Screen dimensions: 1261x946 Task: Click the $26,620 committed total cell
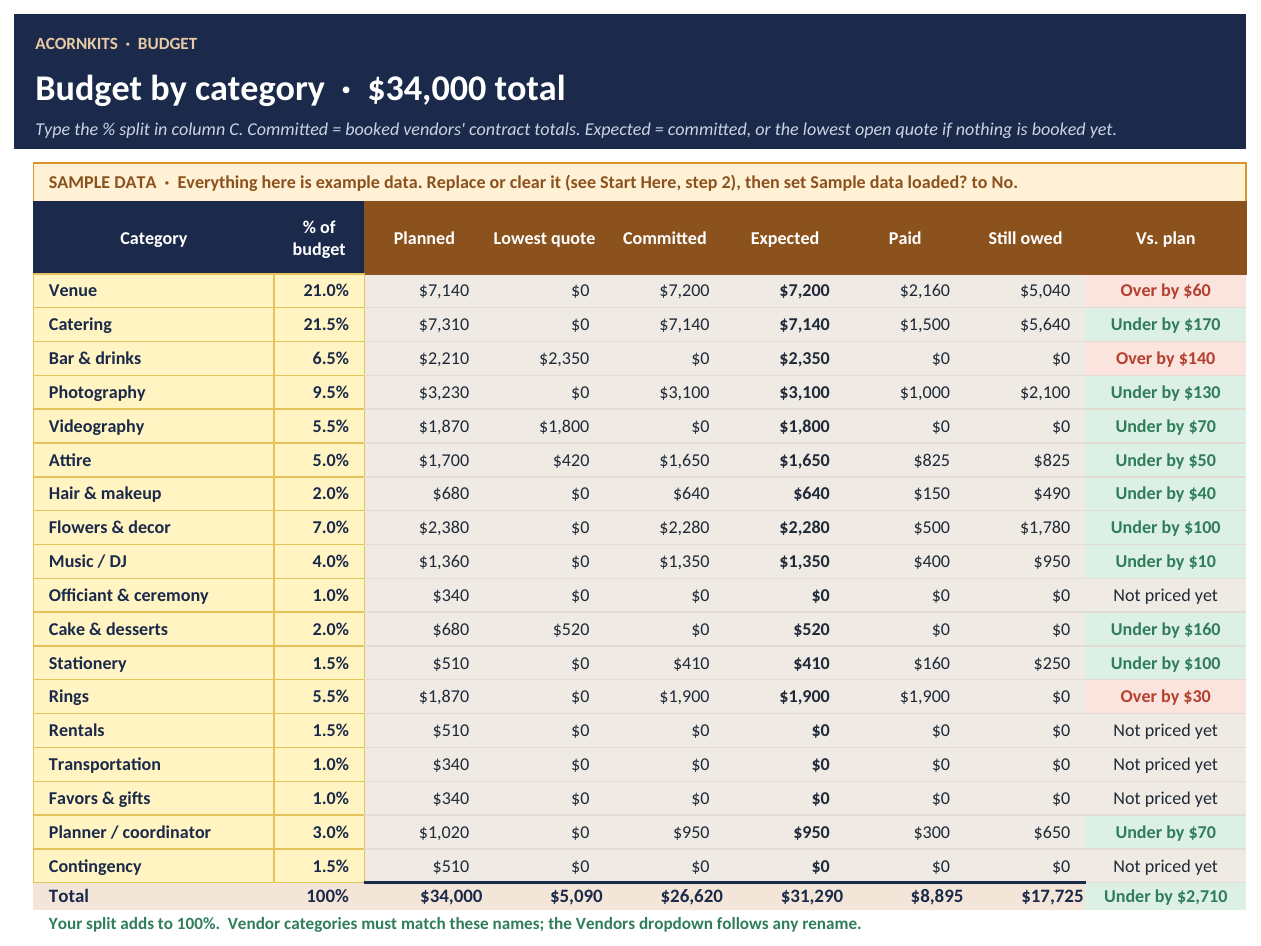664,896
